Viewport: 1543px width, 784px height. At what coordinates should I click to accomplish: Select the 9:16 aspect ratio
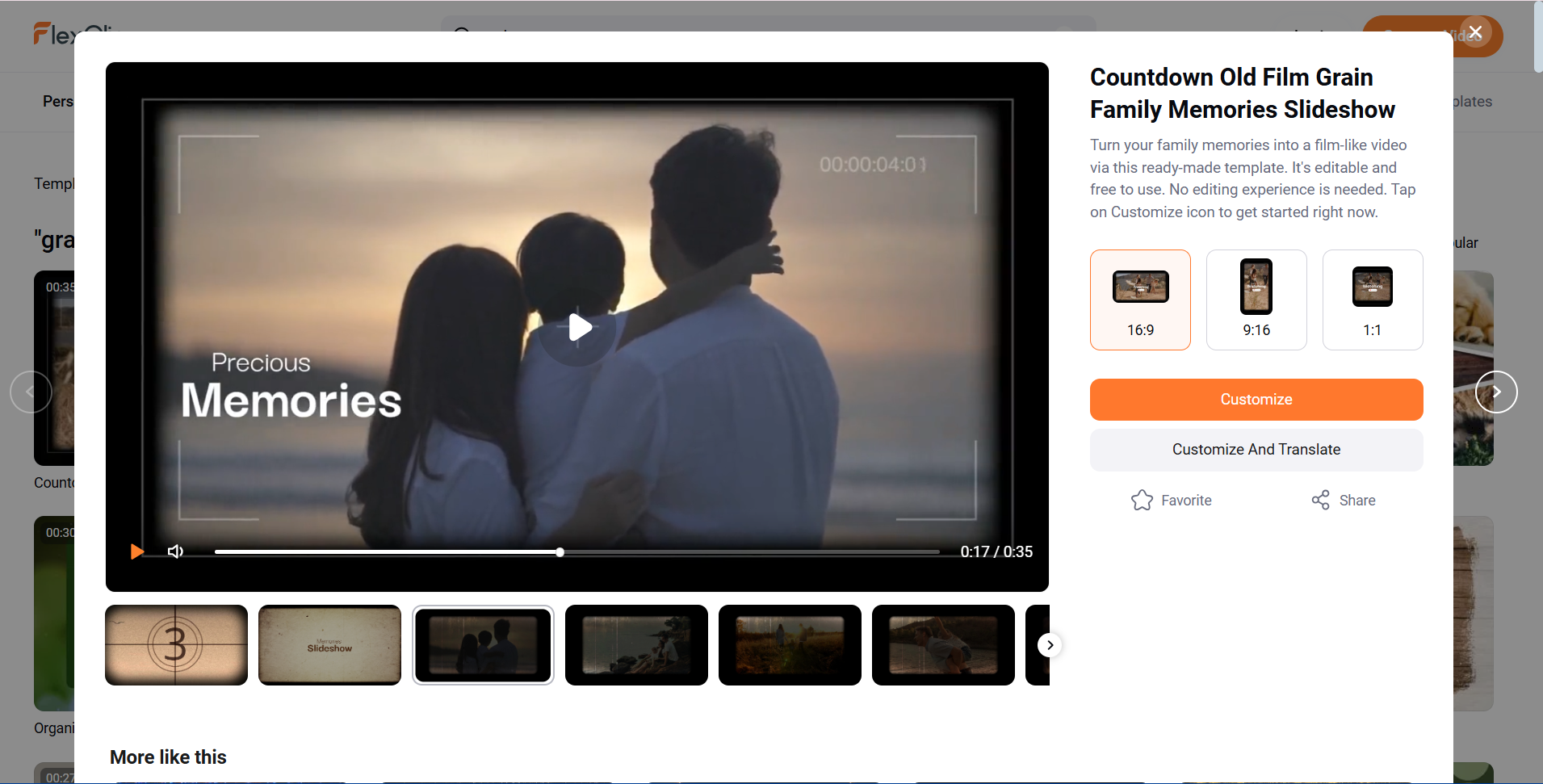coord(1256,300)
